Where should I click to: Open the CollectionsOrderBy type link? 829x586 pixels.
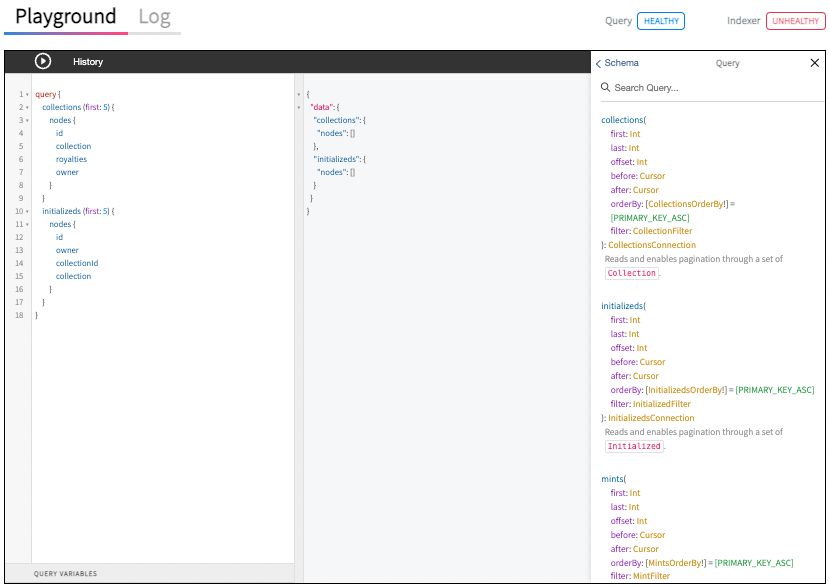tap(686, 204)
